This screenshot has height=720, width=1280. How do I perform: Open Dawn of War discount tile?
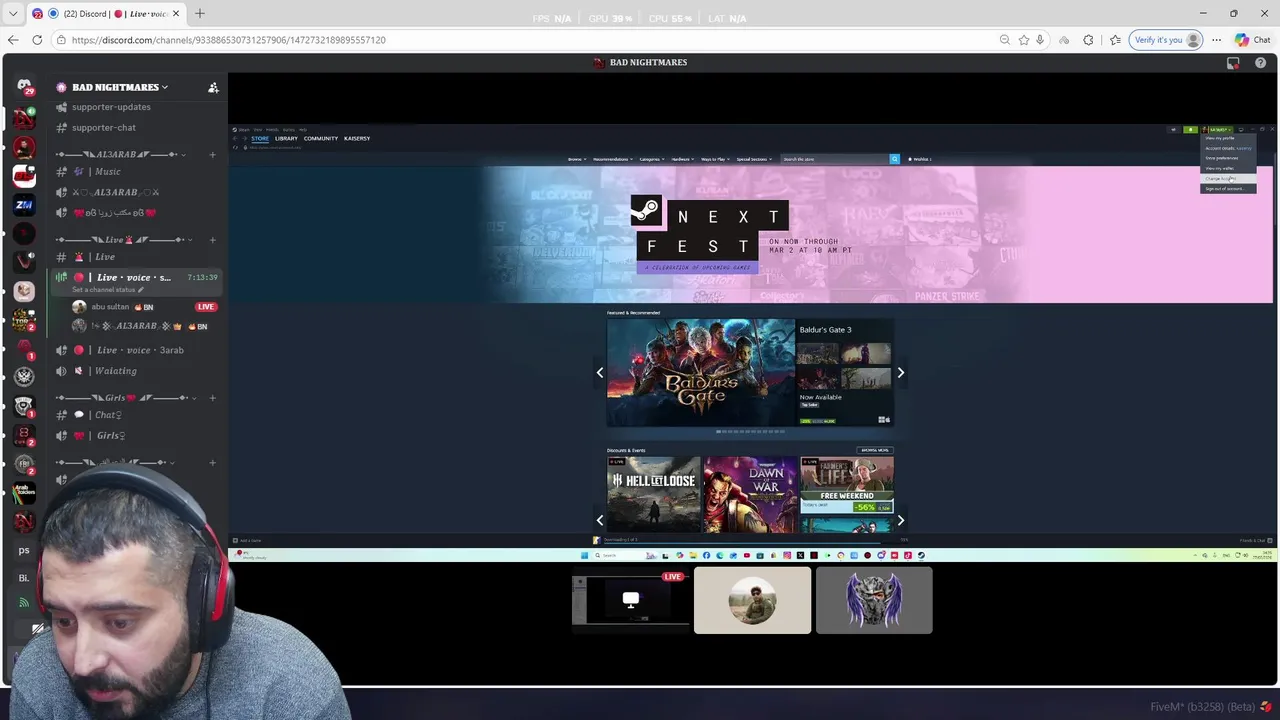[x=750, y=494]
